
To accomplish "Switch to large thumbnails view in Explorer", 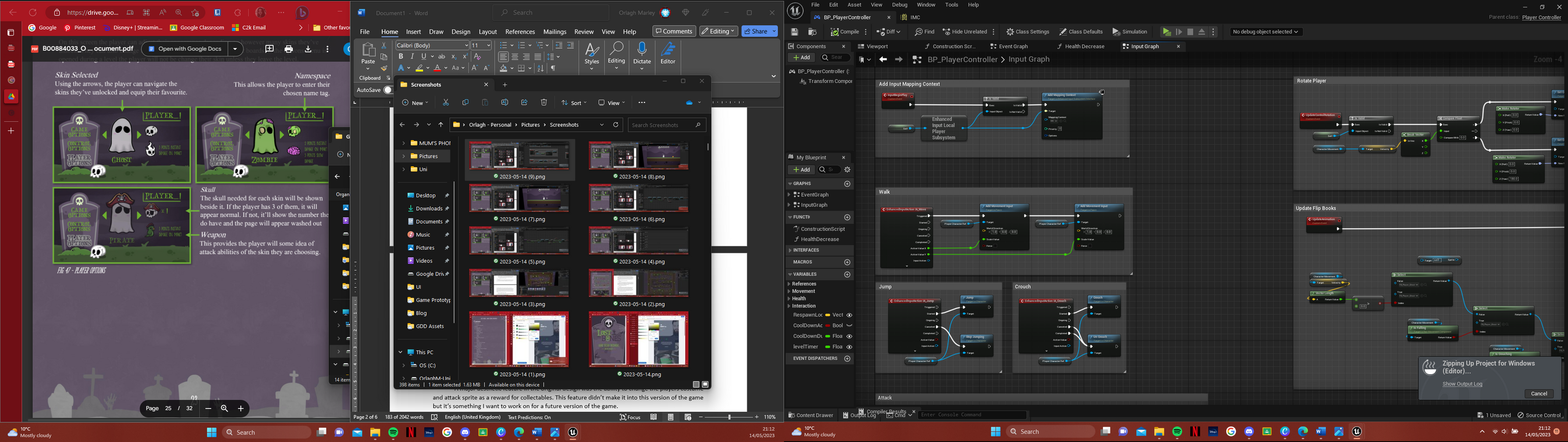I will [705, 385].
